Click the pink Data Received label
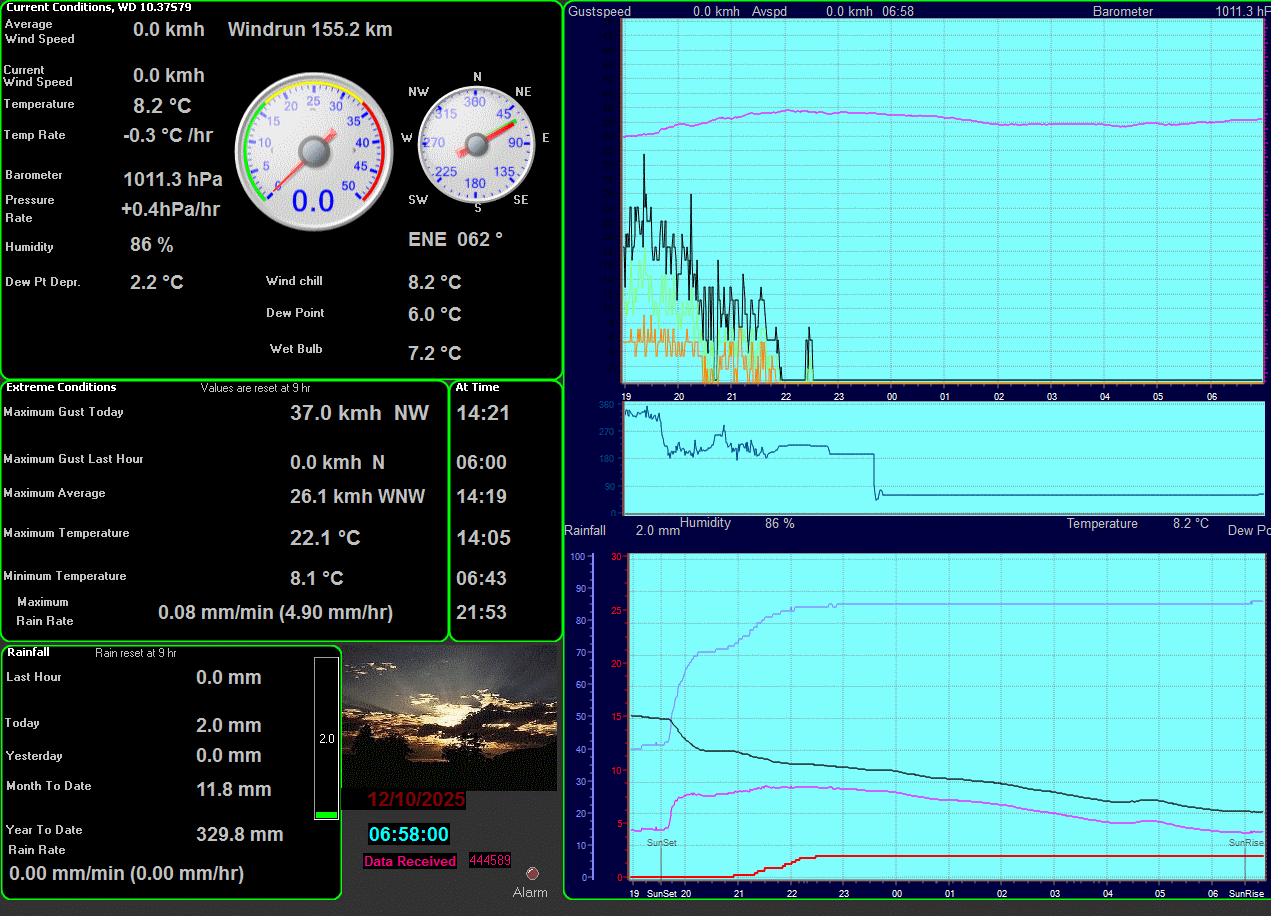Screen dimensions: 1271x916 point(410,861)
